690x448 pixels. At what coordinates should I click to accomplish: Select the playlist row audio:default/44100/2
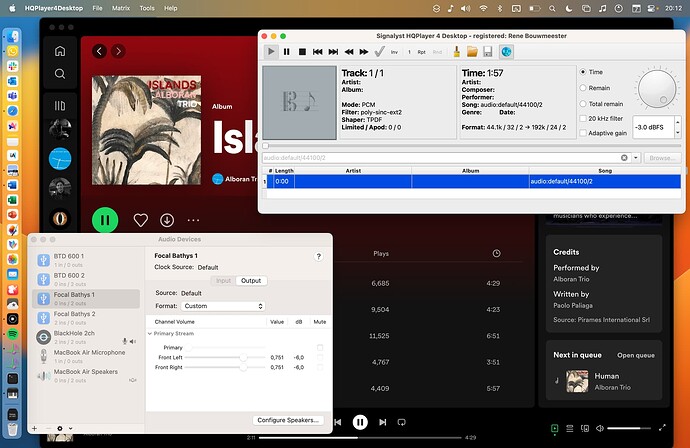[x=472, y=181]
